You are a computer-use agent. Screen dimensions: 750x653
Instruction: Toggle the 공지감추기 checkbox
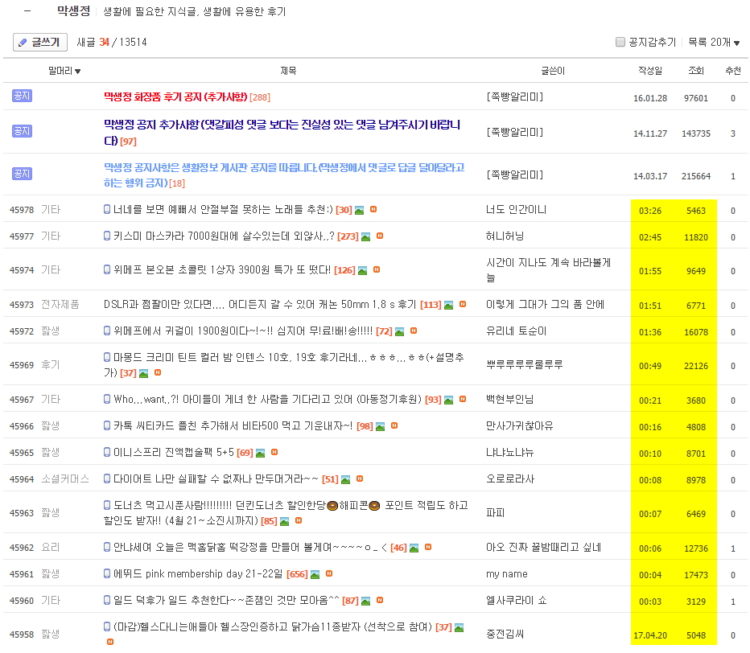[620, 42]
